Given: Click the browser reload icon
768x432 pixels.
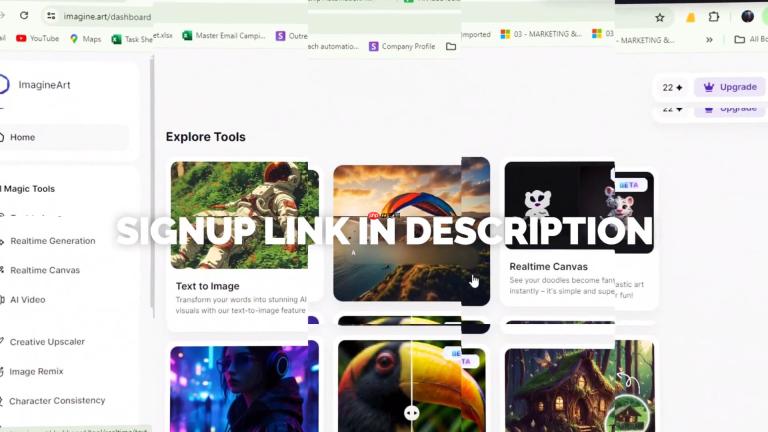Looking at the screenshot, I should tap(24, 16).
